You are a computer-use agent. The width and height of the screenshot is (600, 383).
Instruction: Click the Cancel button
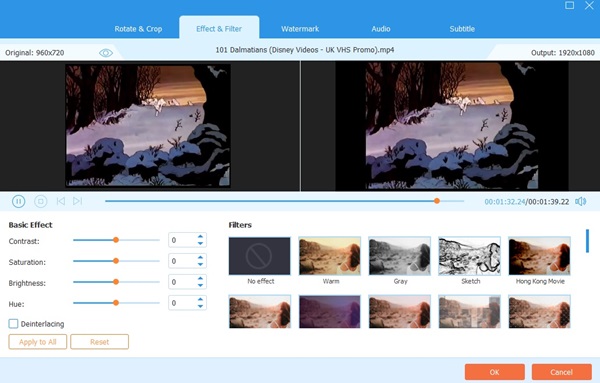click(x=561, y=372)
